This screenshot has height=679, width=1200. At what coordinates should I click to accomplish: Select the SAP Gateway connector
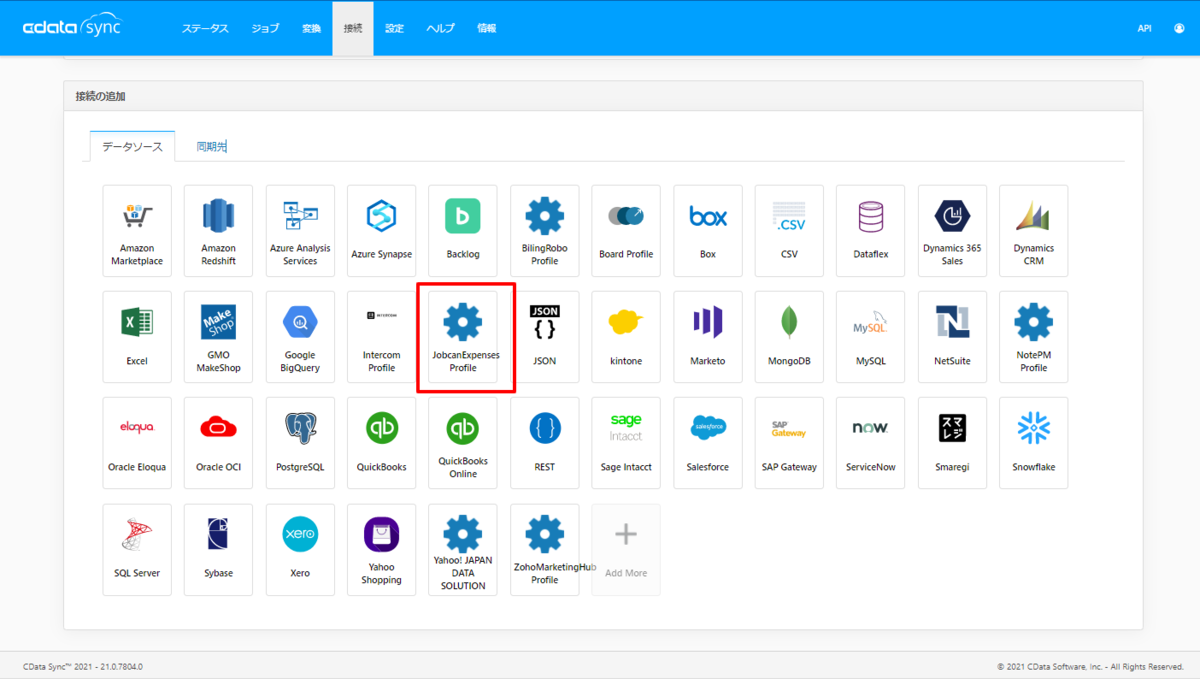point(789,443)
